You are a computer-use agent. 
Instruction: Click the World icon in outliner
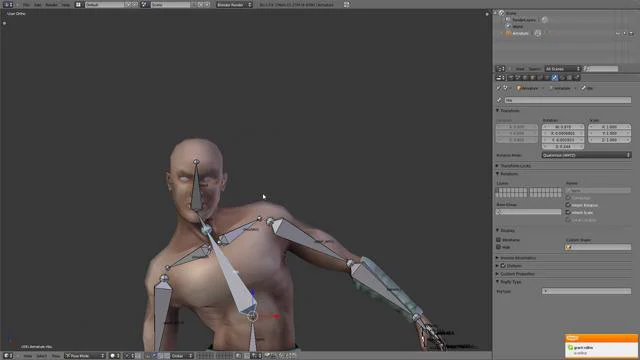tap(508, 26)
